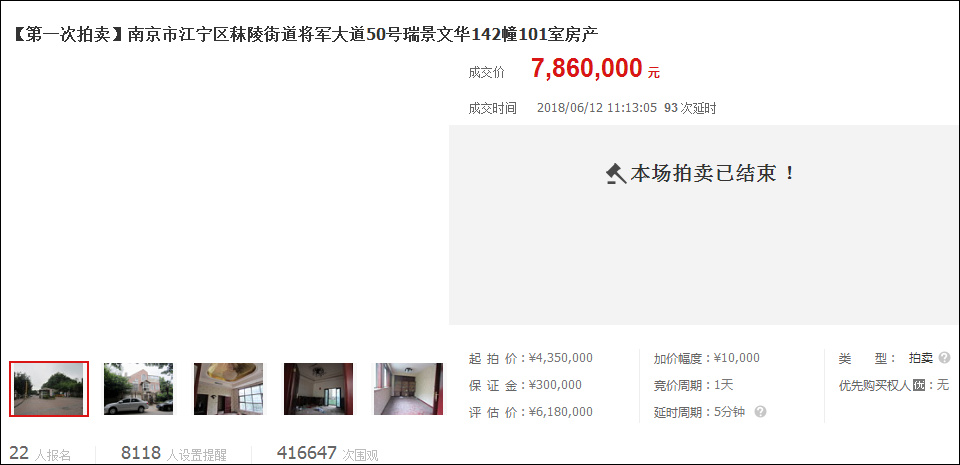Screen dimensions: 960x465
Task: Click help icon beside 延时周期 5分钟
Action: [x=760, y=412]
